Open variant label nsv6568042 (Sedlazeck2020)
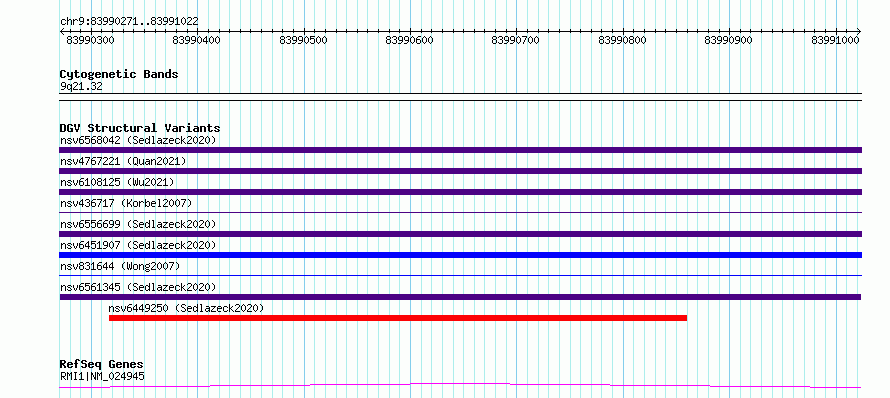 (x=138, y=140)
